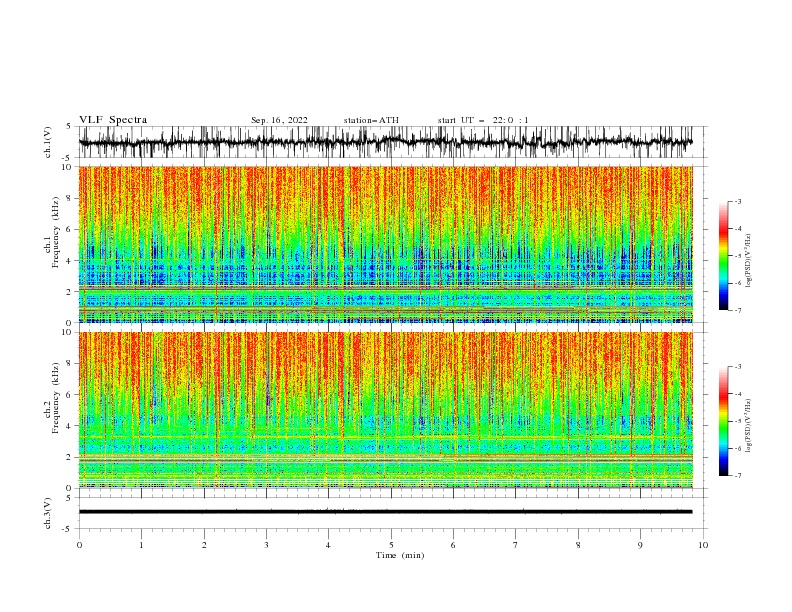This screenshot has width=792, height=612.
Task: Click ch.1 colorbar tick value "-7"
Action: [738, 311]
